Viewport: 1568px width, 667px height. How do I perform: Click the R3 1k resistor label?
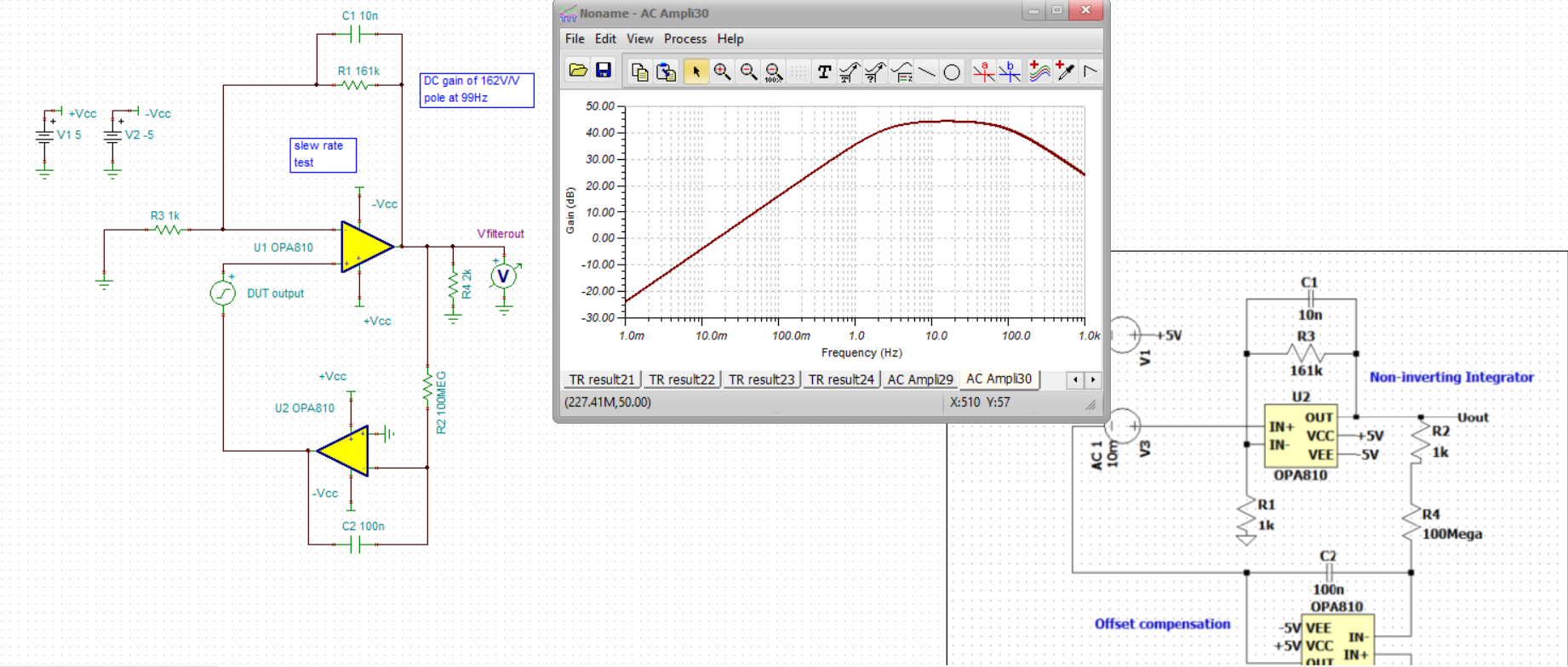[x=165, y=215]
